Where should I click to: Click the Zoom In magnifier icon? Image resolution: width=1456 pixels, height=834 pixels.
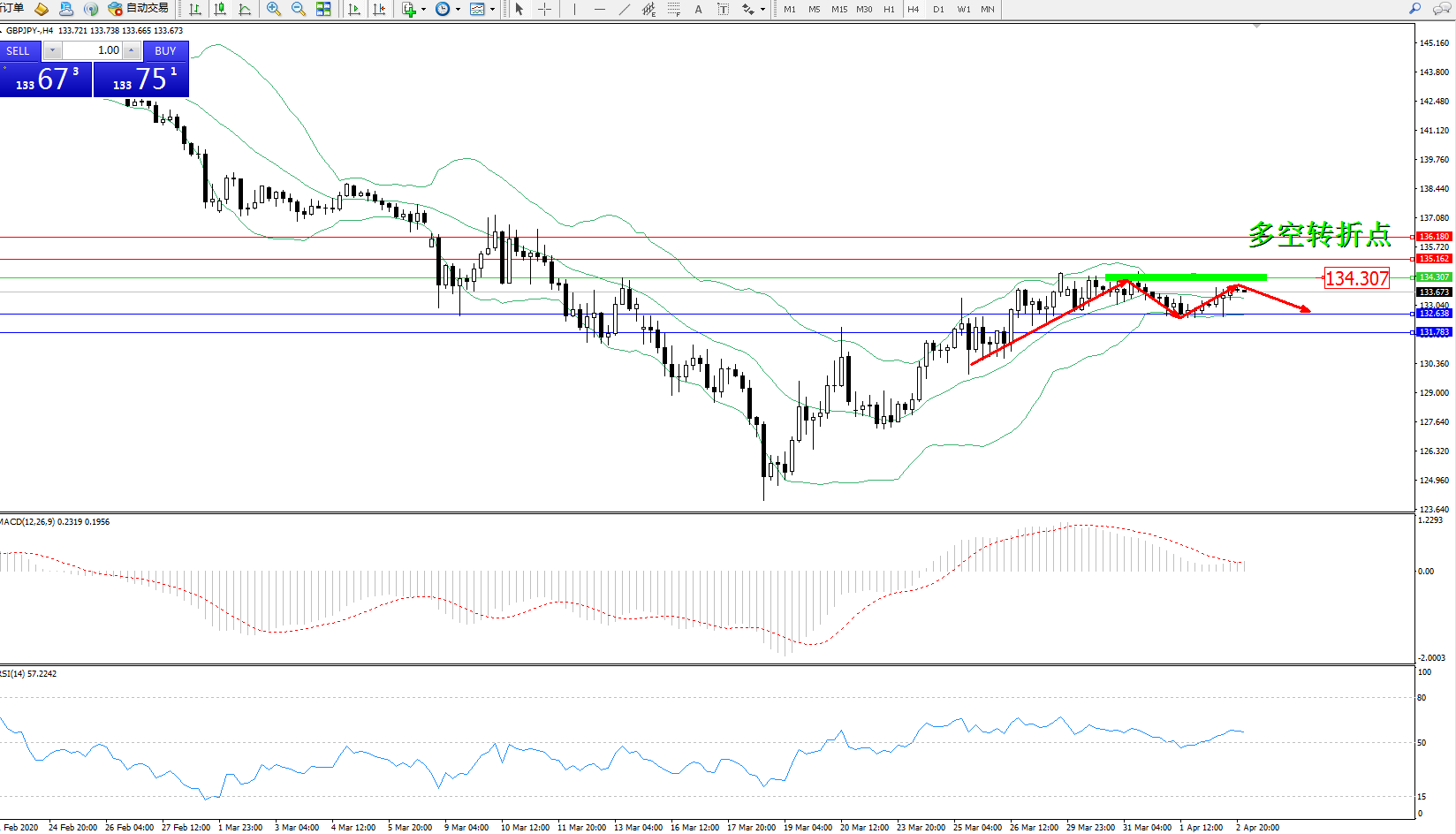274,9
